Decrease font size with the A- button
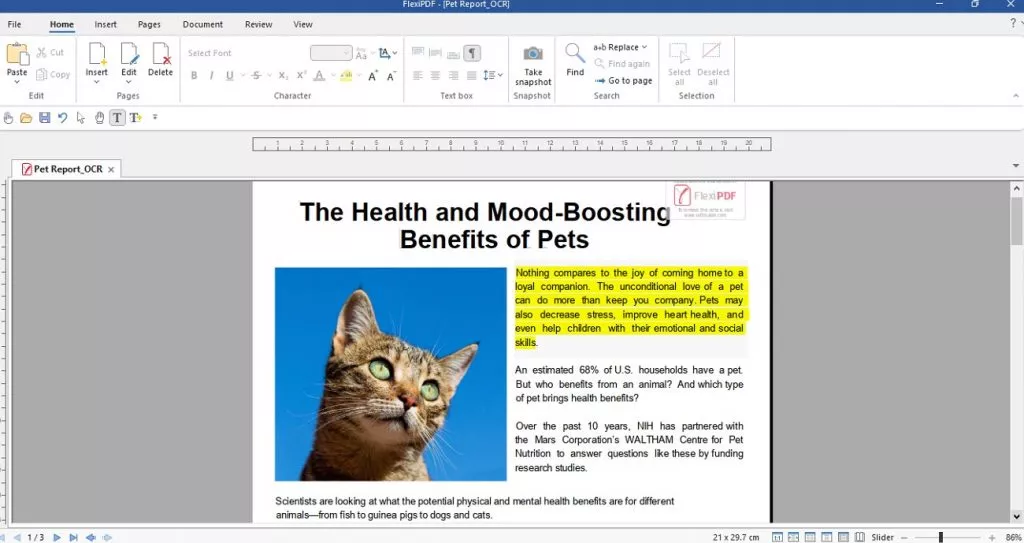1024x543 pixels. tap(391, 76)
